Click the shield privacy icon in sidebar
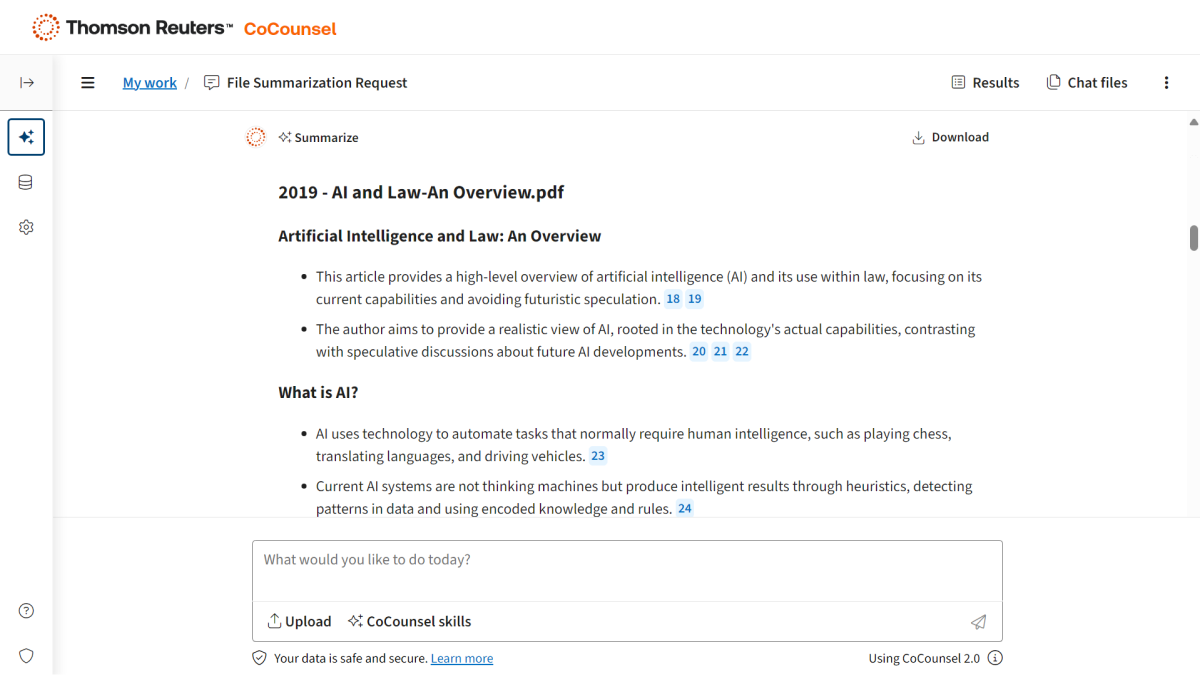Screen dimensions: 1200x676 click(x=26, y=656)
